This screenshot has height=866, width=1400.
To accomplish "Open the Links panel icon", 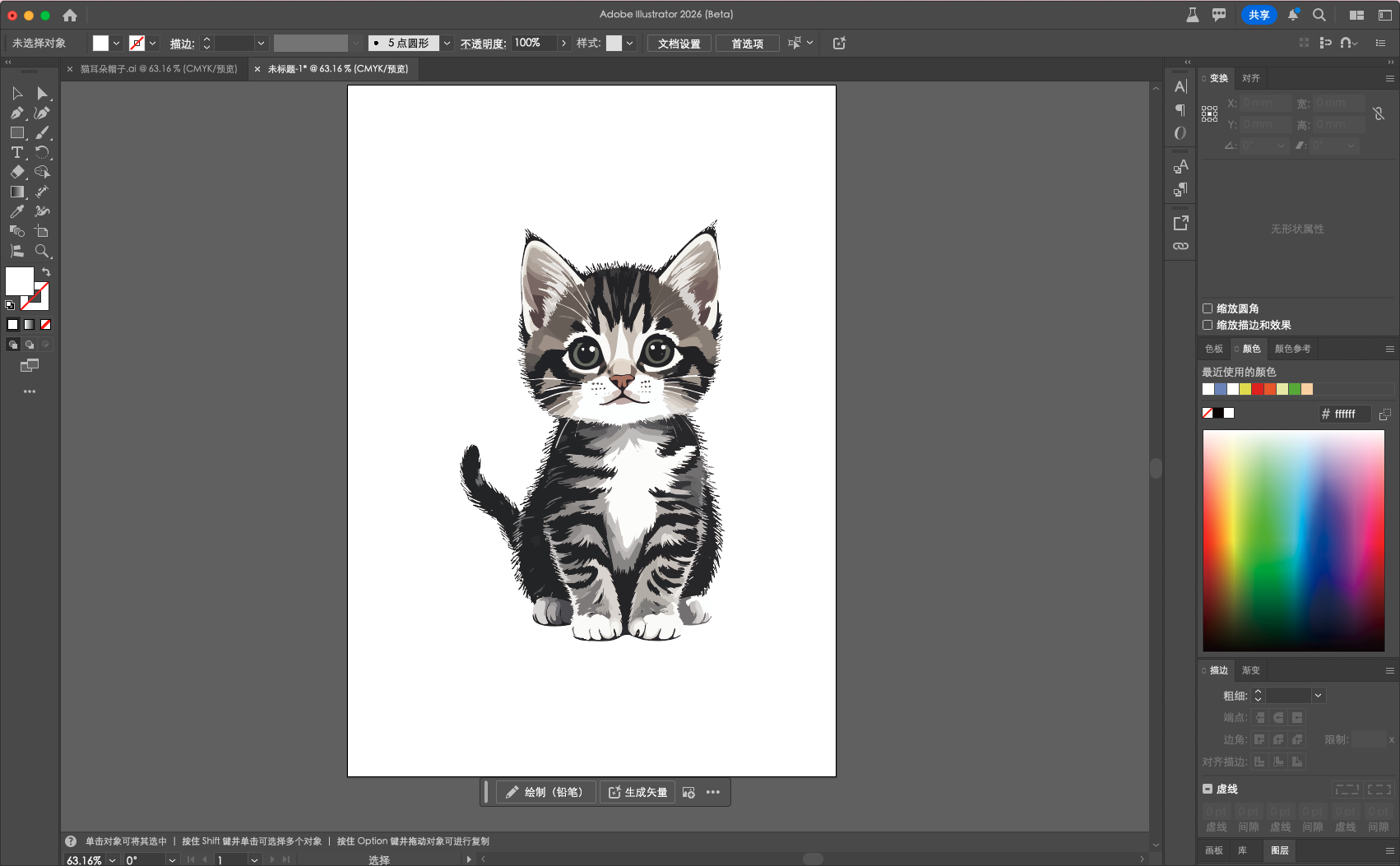I will [1180, 246].
